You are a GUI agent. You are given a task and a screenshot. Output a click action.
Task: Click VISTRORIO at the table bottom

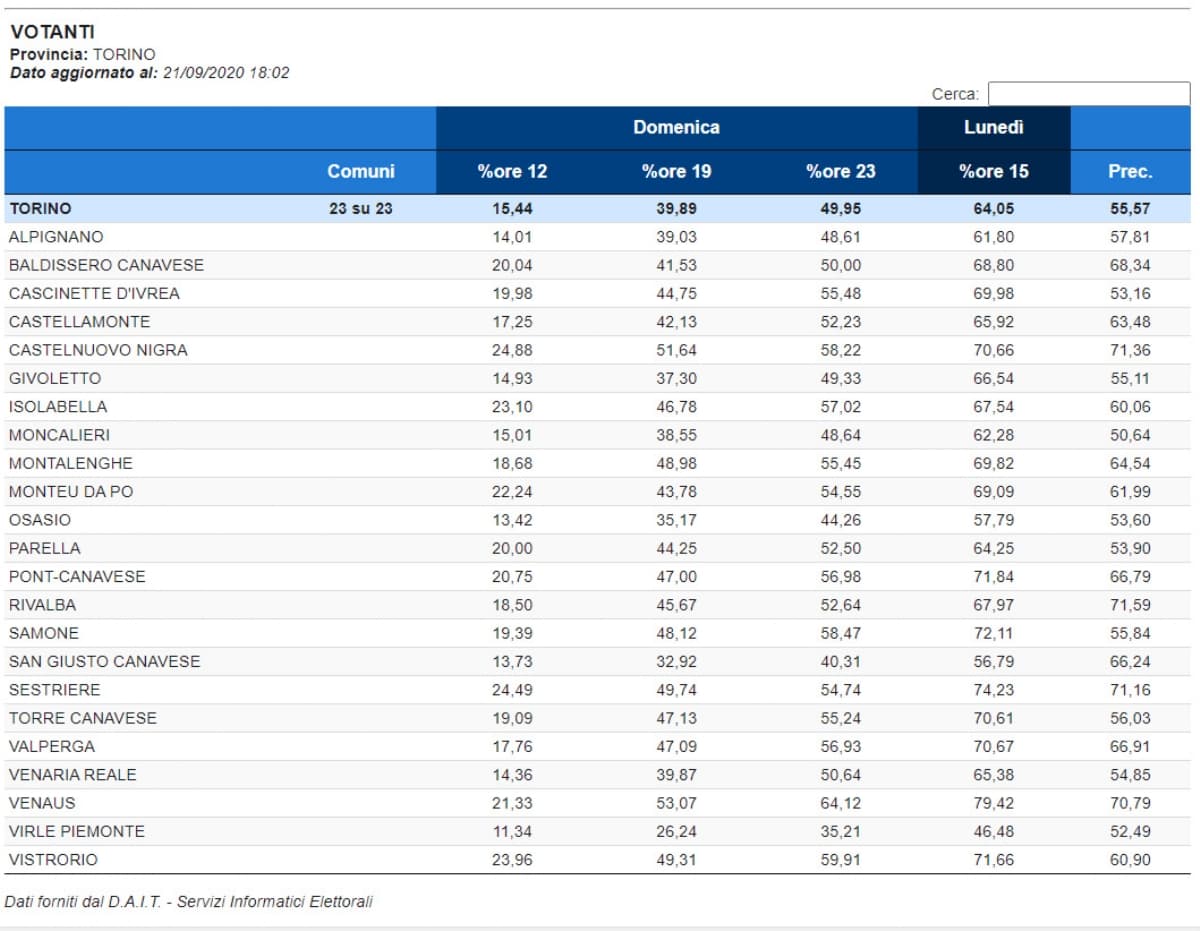pyautogui.click(x=53, y=859)
